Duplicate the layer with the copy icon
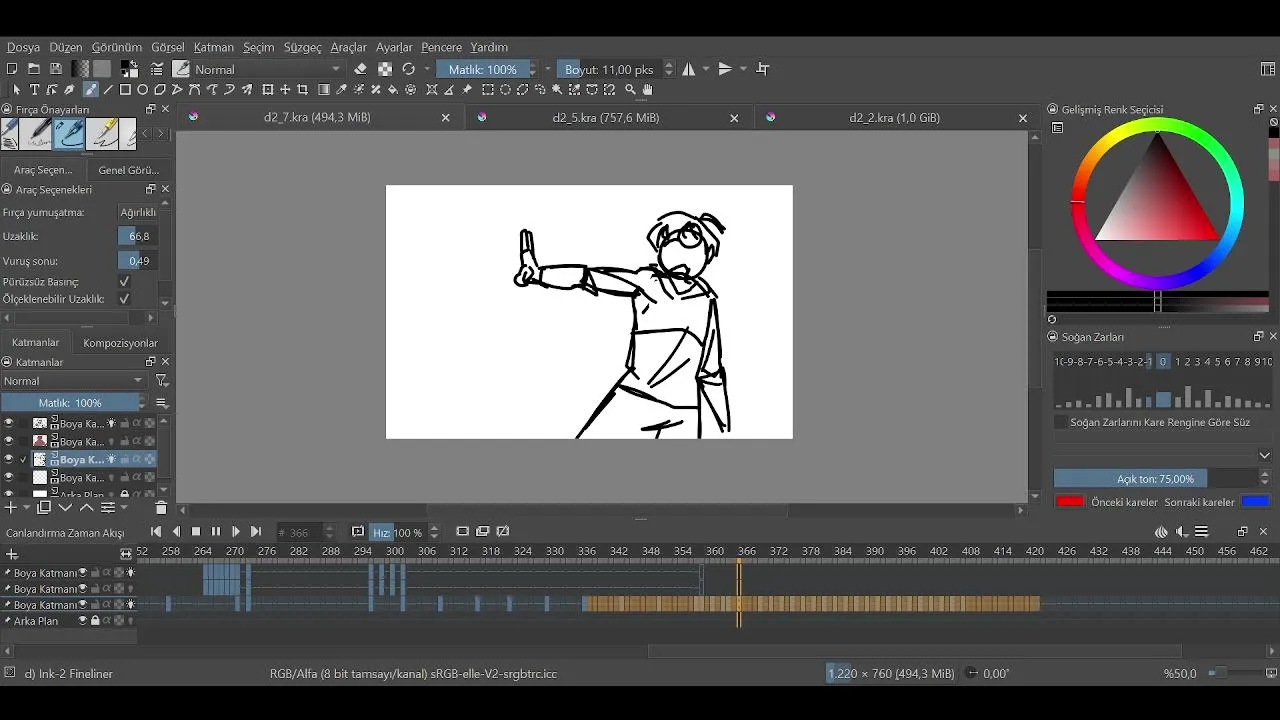The image size is (1280, 720). pos(44,508)
